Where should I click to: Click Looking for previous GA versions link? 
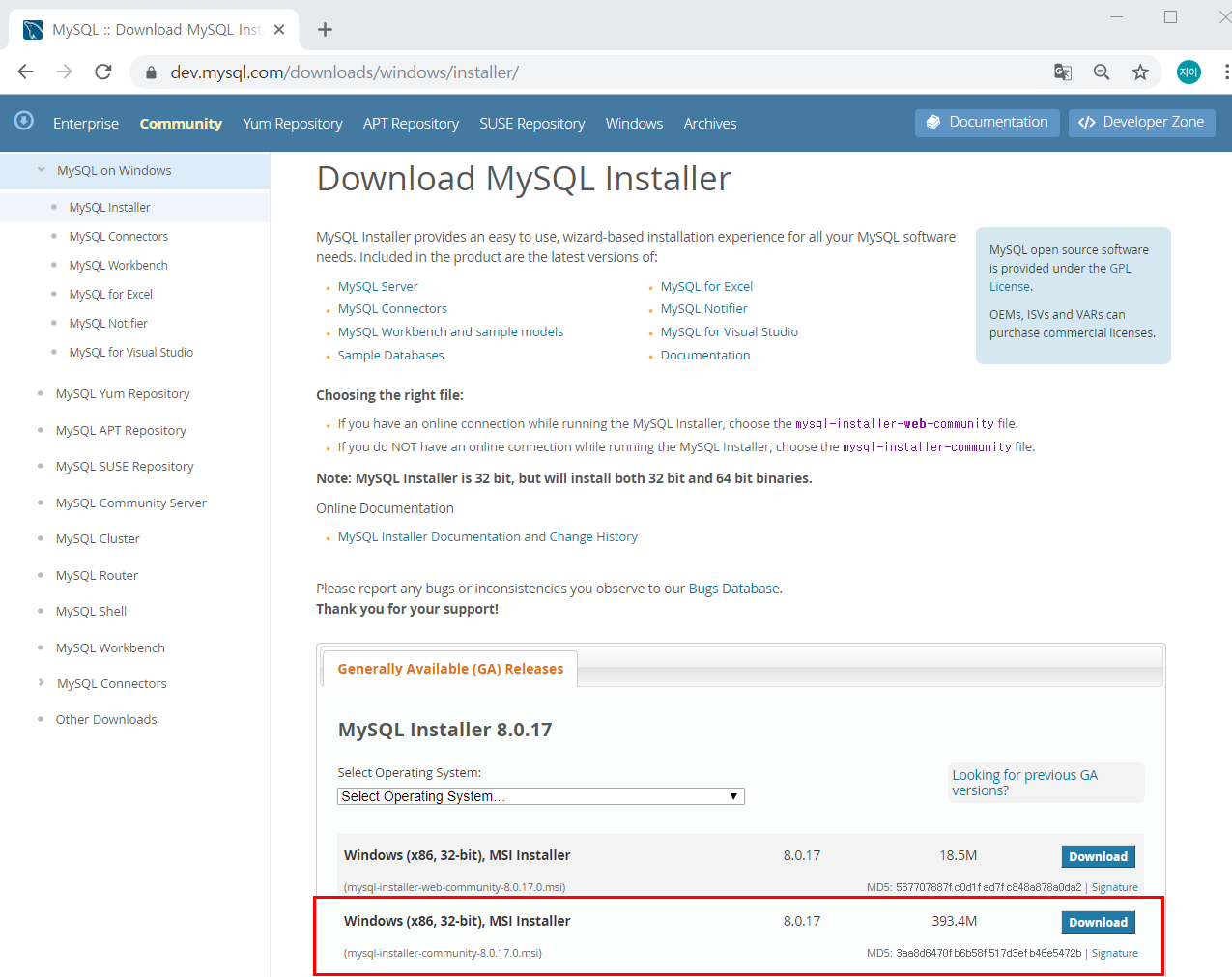[1024, 783]
